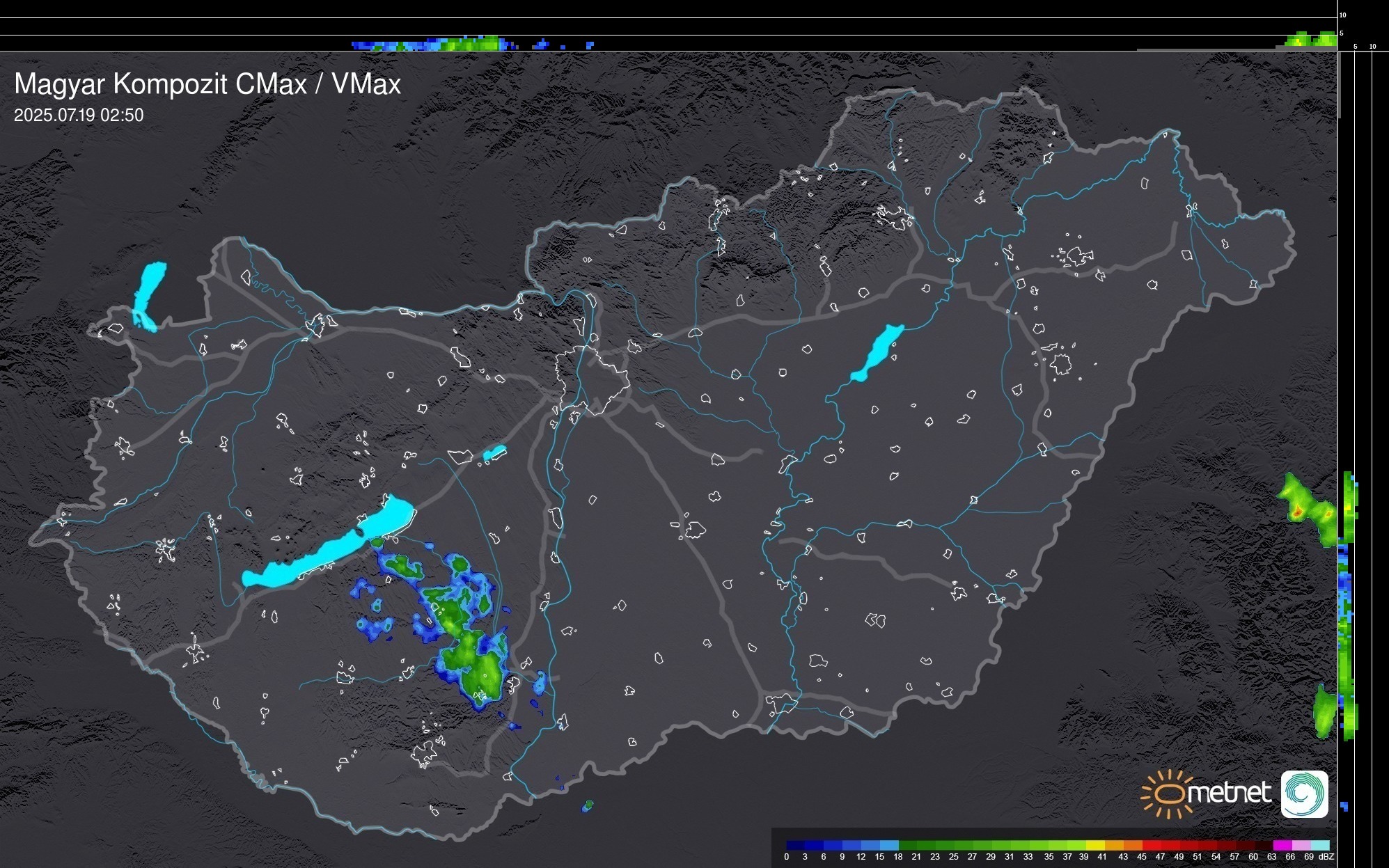Select the magenta 63 dBZ color swatch

1282,845
